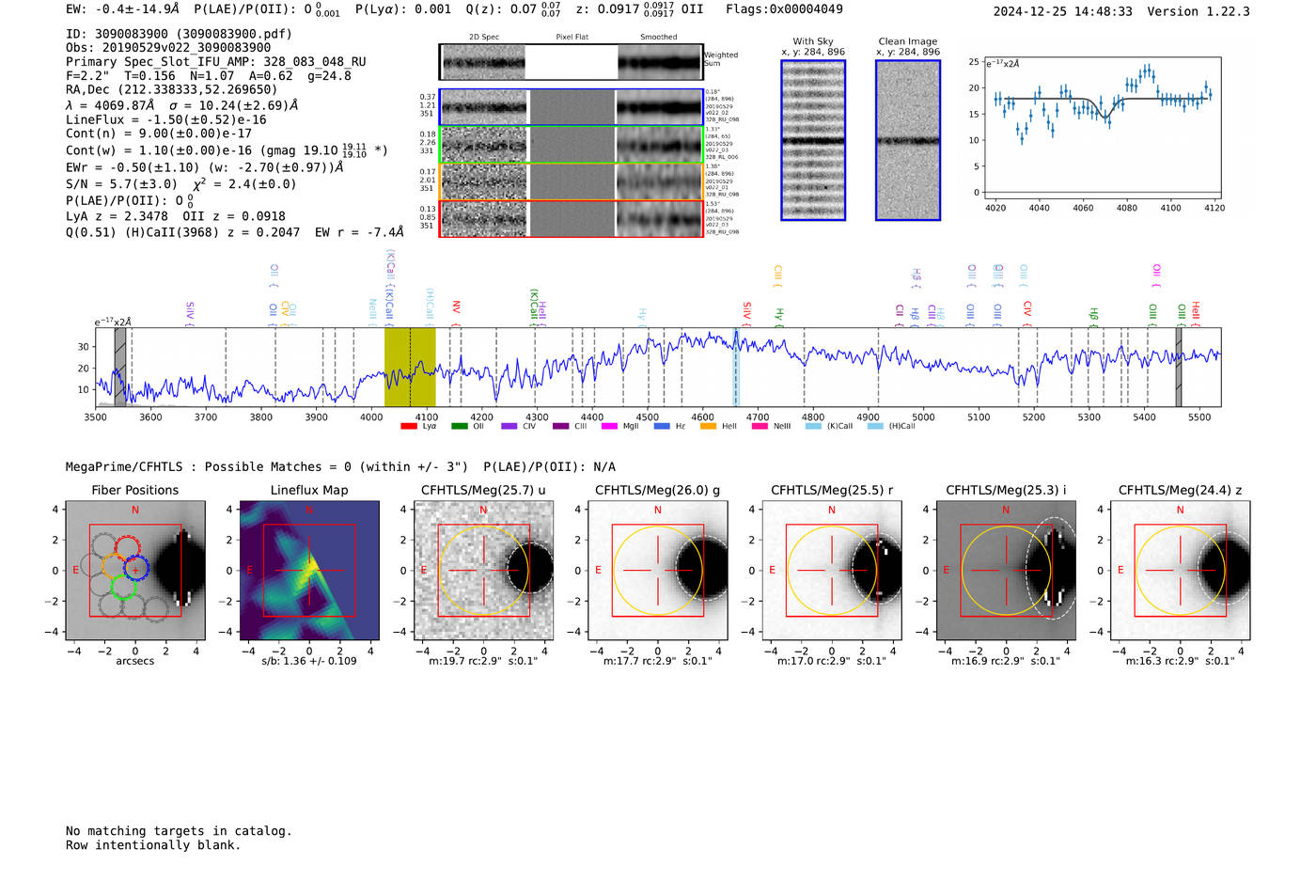
Task: Click the Pixel Flat column header
Action: coord(572,38)
